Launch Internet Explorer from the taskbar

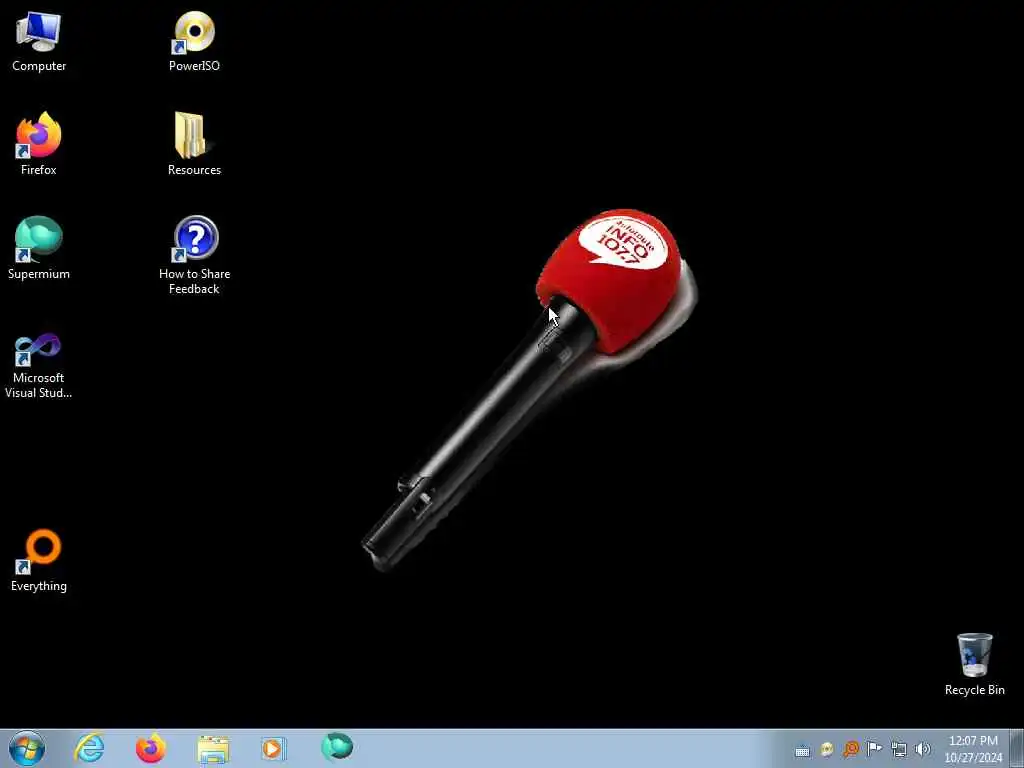click(x=89, y=748)
